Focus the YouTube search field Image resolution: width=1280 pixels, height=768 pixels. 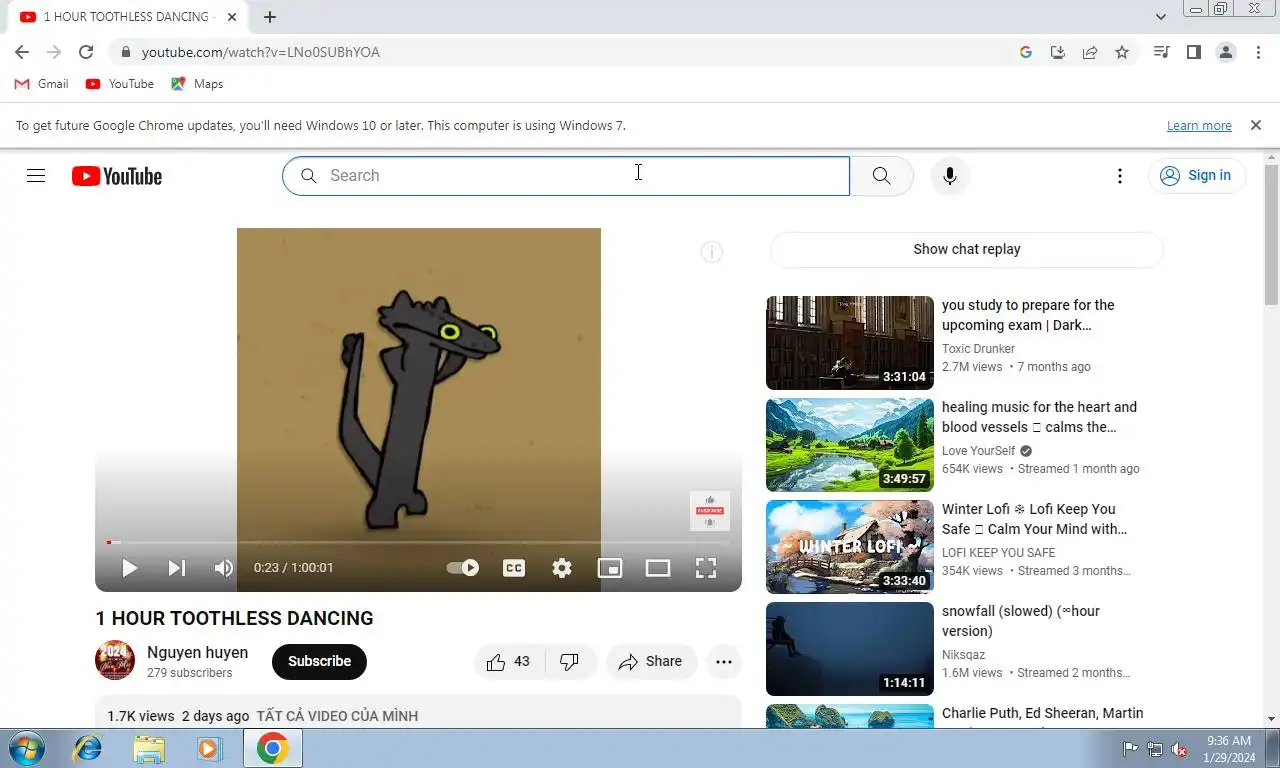(566, 176)
